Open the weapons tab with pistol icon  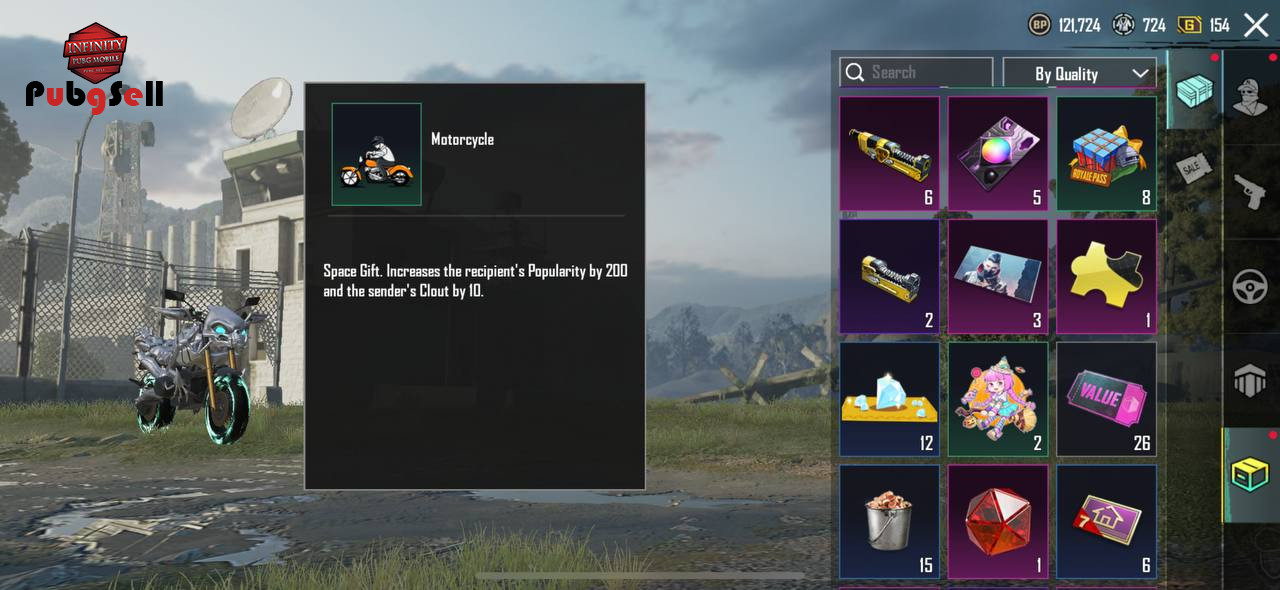[x=1251, y=191]
